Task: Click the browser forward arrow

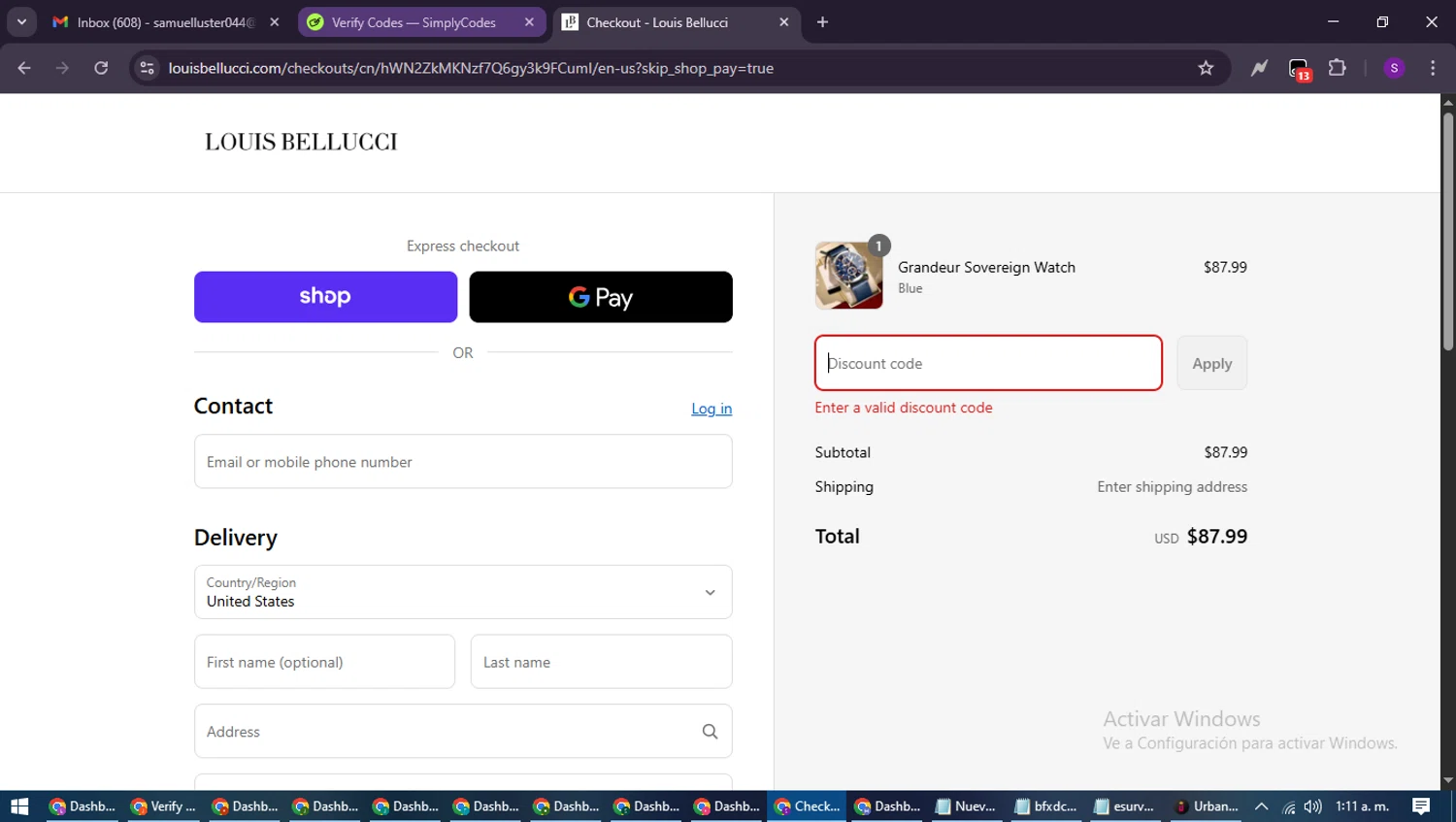Action: pyautogui.click(x=62, y=68)
